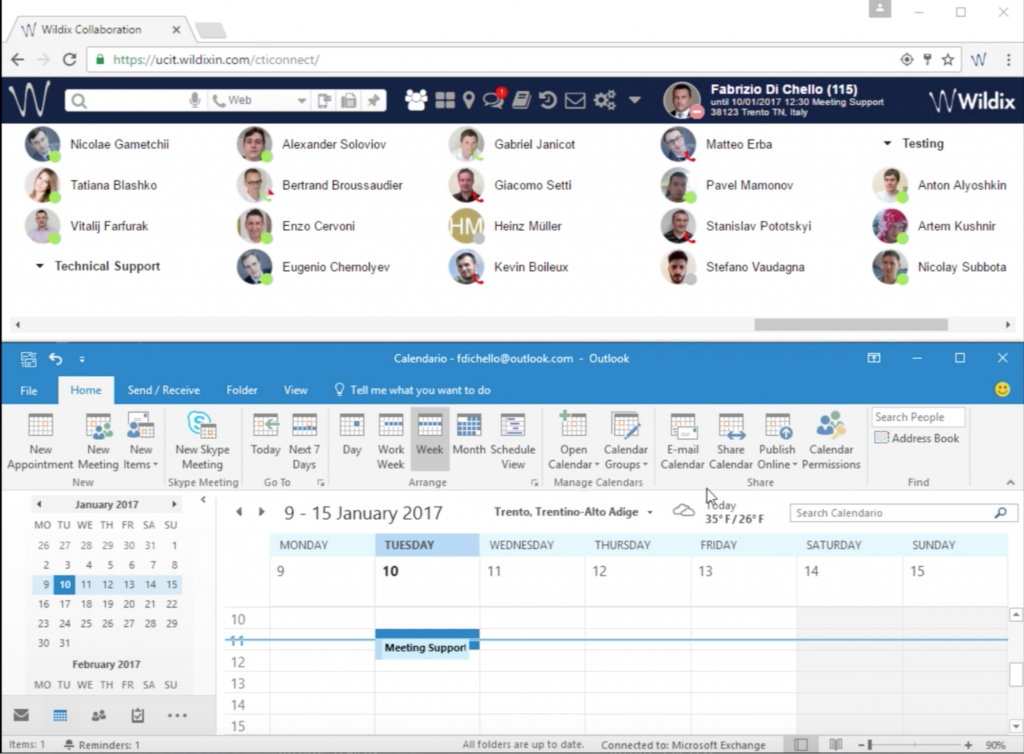Click the map location pin icon
1024x754 pixels.
[468, 100]
